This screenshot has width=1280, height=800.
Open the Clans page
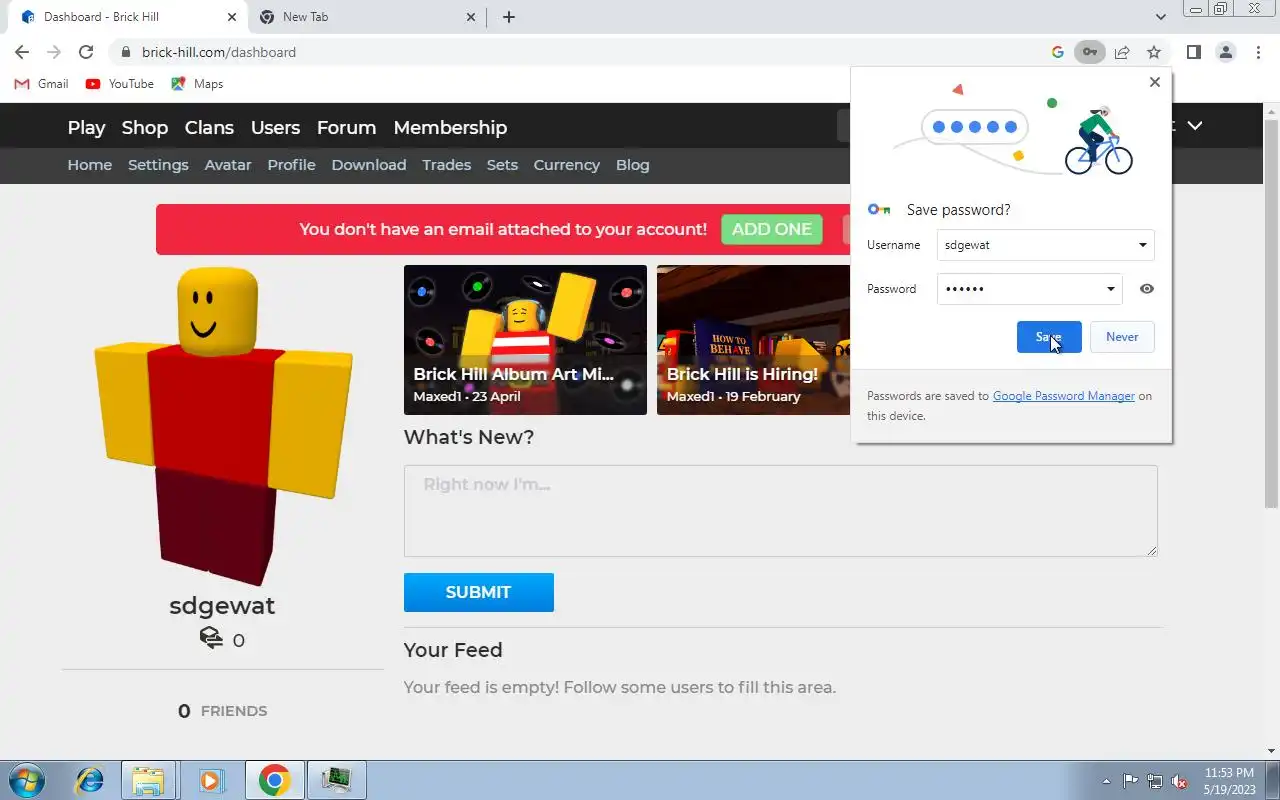209,127
